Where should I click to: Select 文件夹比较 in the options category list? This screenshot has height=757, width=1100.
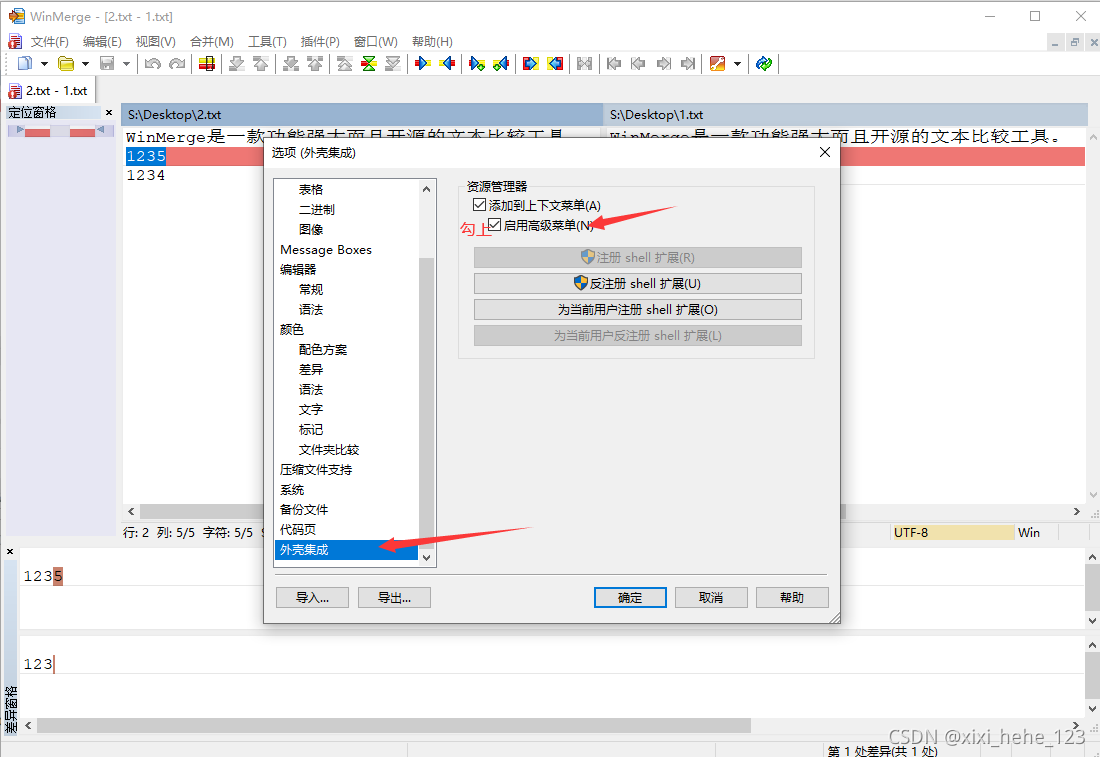tap(328, 450)
